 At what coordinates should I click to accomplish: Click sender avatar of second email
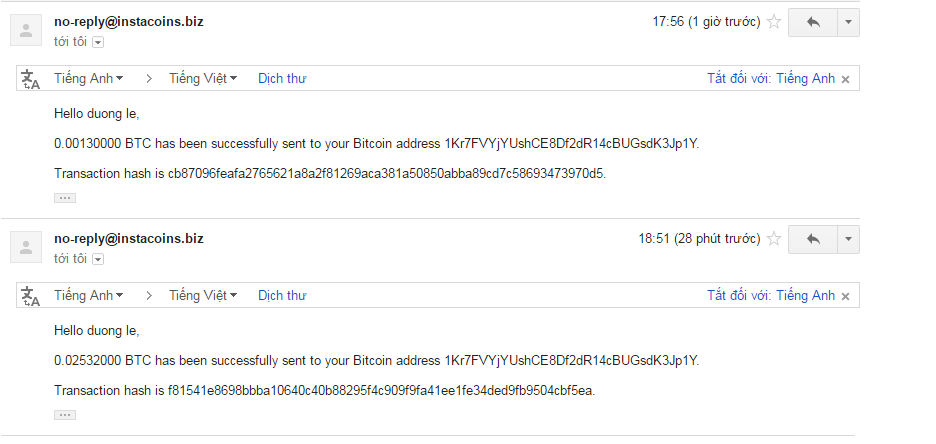pyautogui.click(x=26, y=248)
